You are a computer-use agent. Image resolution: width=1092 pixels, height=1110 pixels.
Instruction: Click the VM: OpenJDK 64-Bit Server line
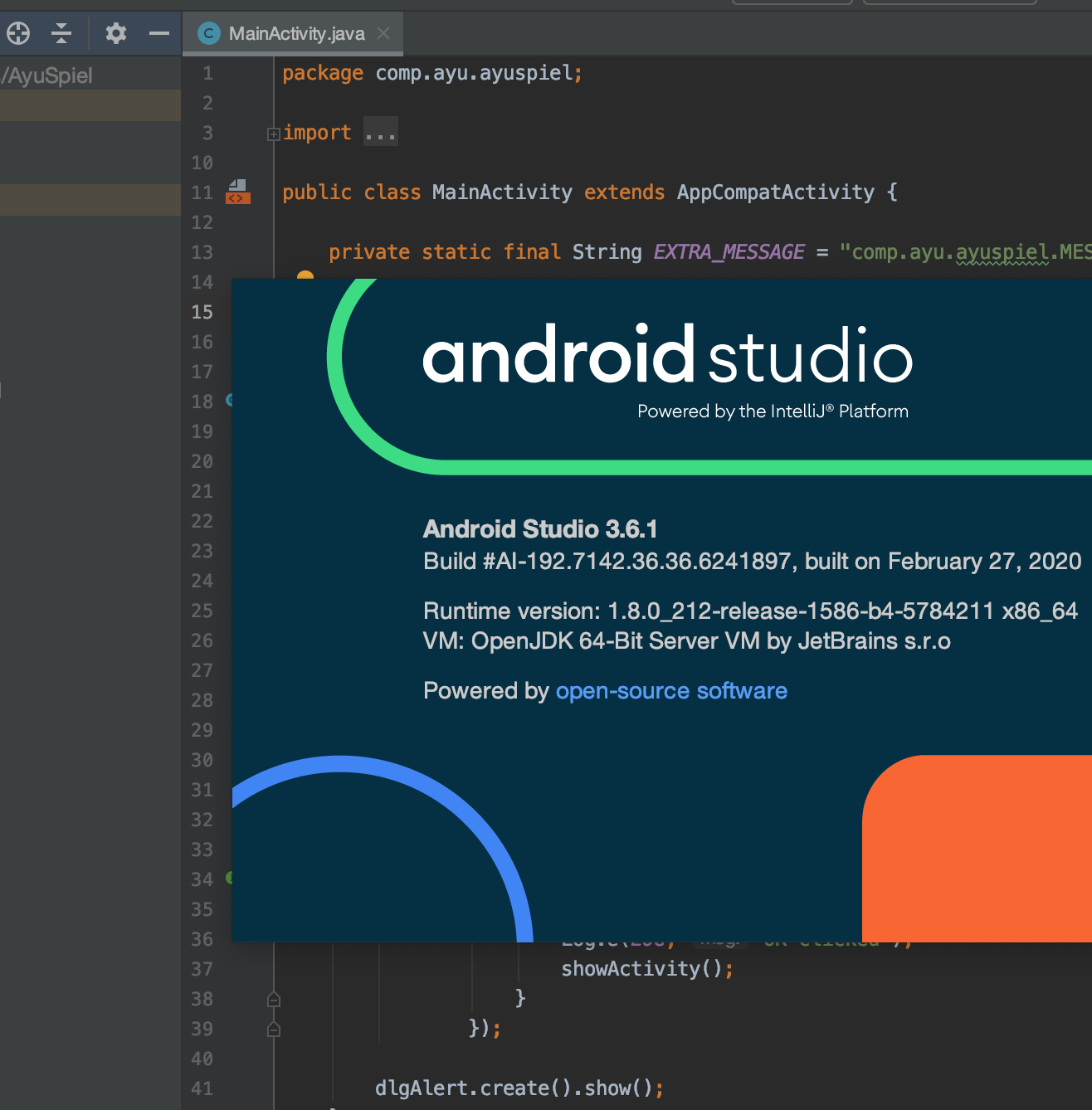pyautogui.click(x=687, y=641)
